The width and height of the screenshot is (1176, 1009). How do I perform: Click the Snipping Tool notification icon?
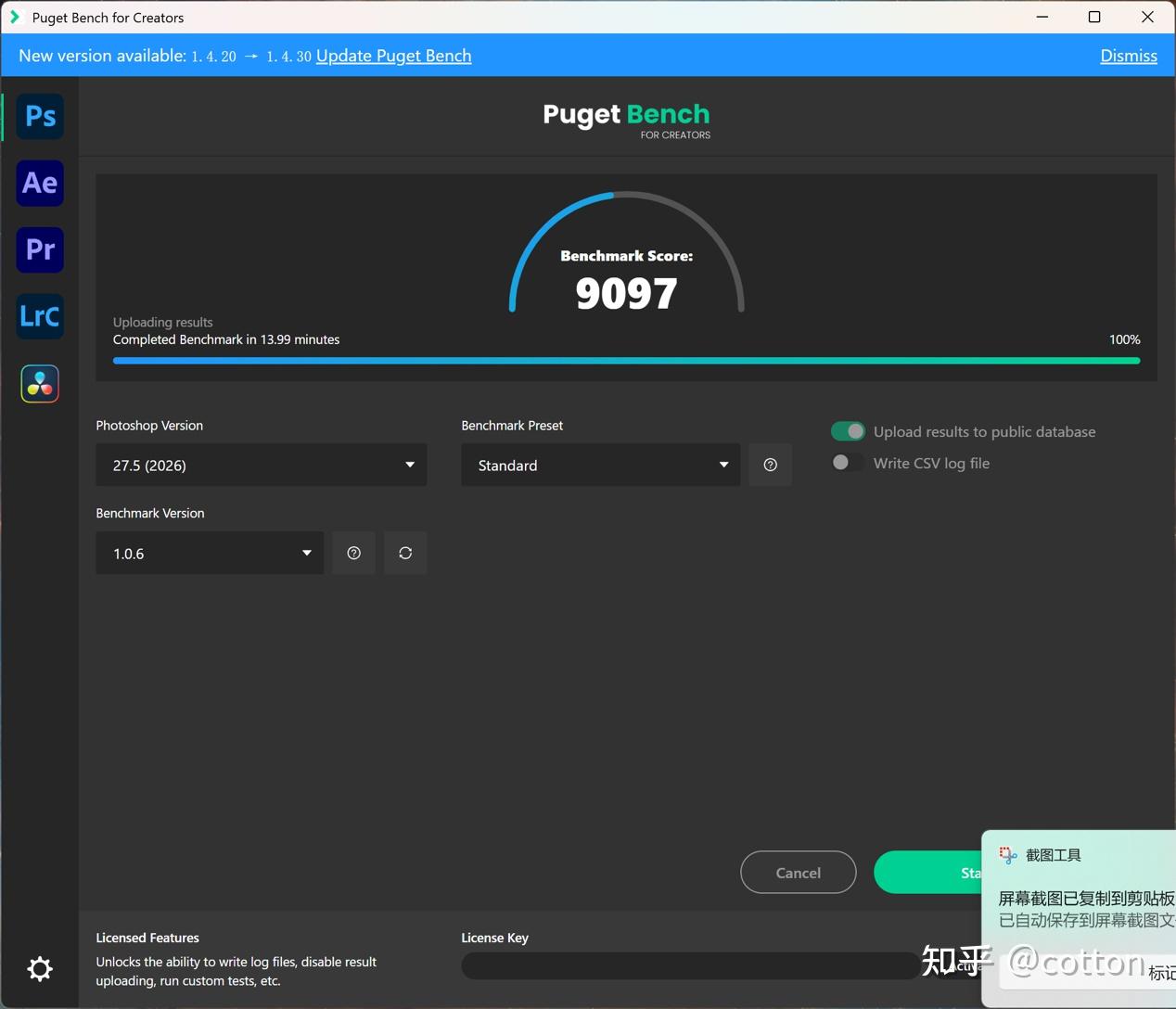(1007, 855)
